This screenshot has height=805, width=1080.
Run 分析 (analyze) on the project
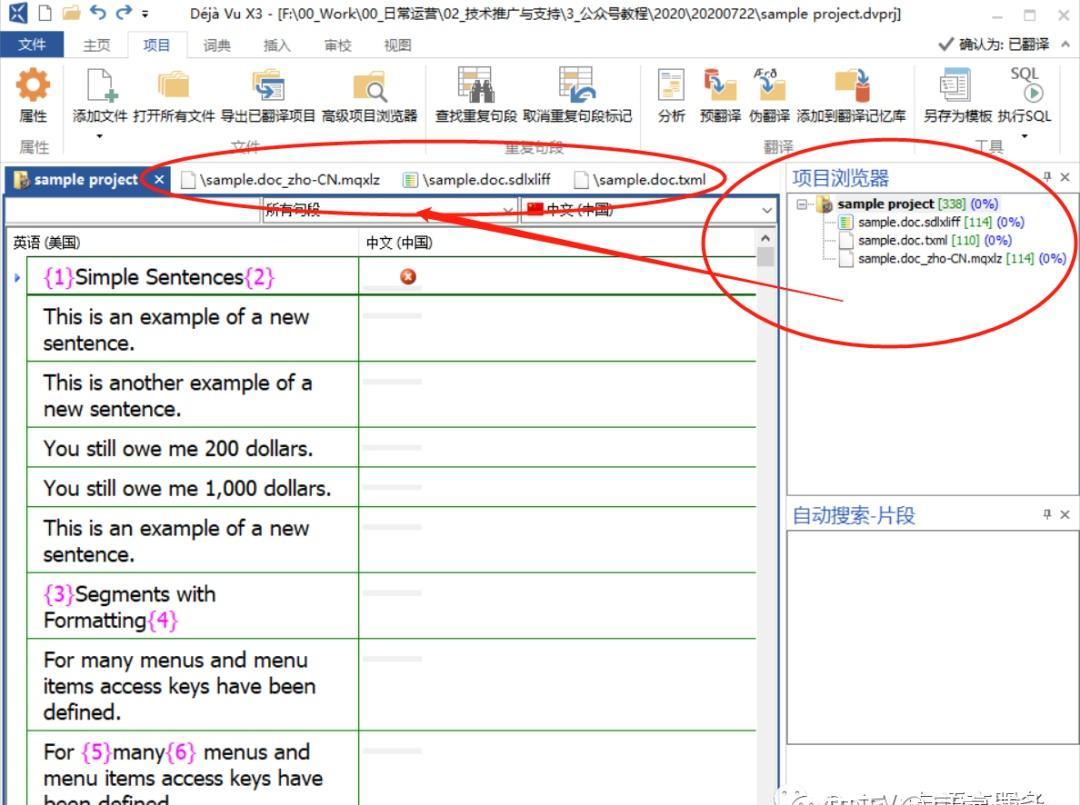pyautogui.click(x=671, y=96)
